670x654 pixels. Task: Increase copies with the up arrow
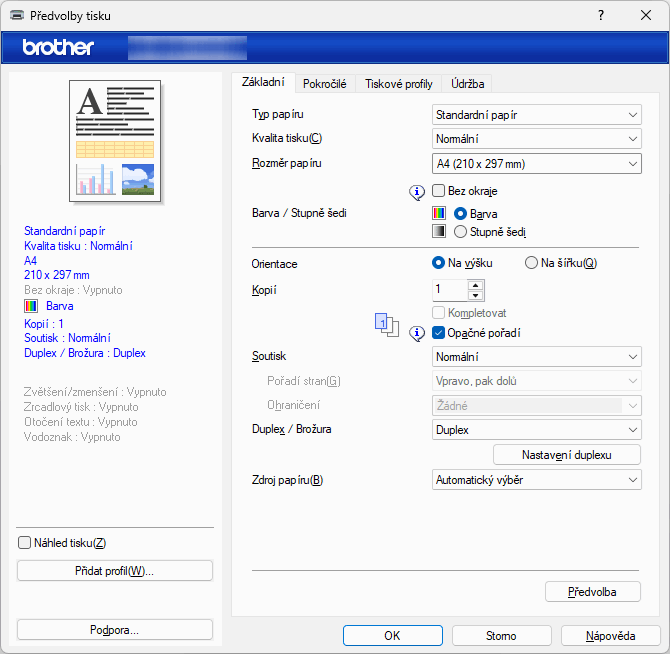pos(476,285)
